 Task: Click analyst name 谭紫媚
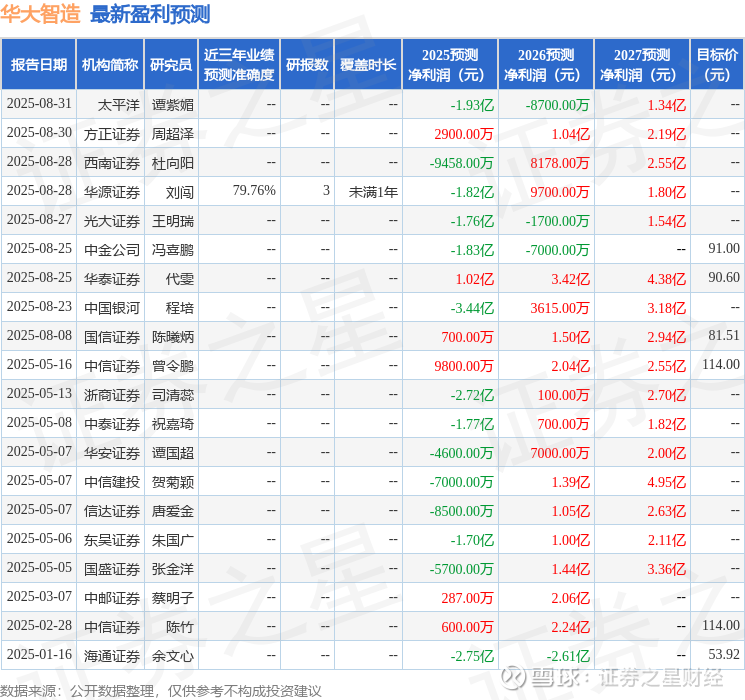pyautogui.click(x=172, y=105)
